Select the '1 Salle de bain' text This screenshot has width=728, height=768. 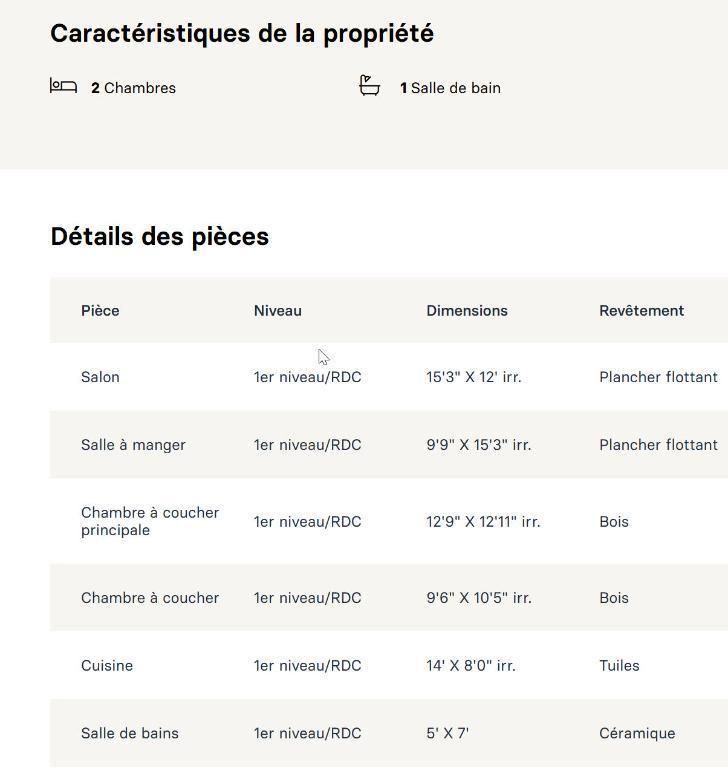point(450,88)
